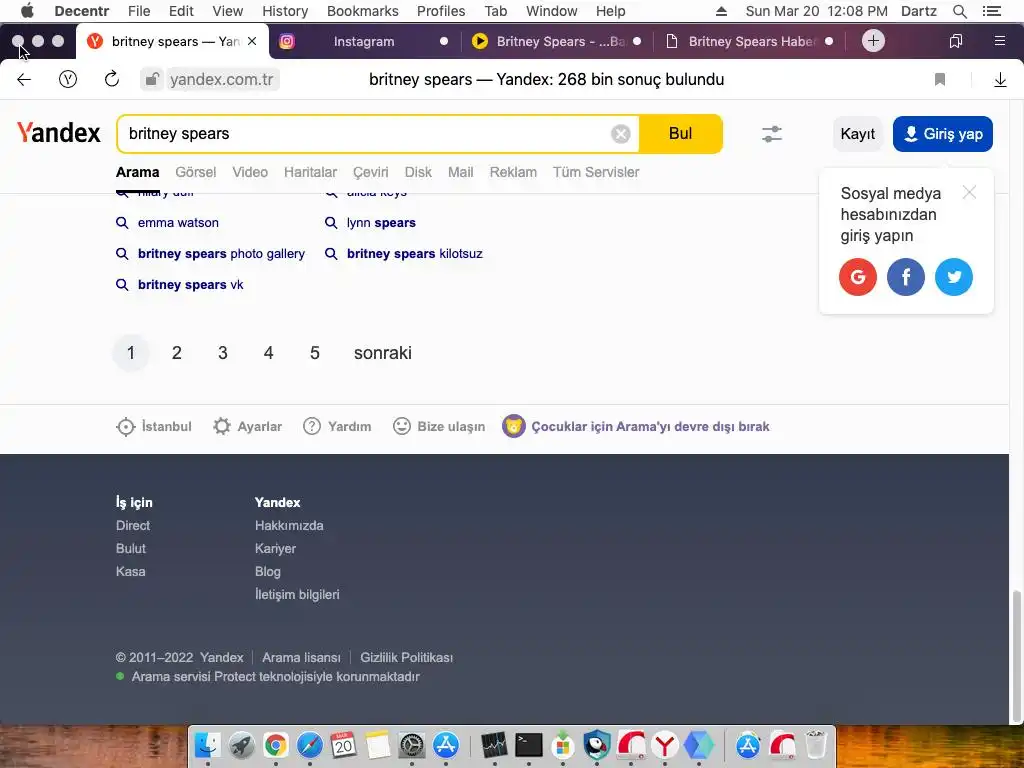Open Yandex Browser from the dock
The image size is (1024, 768).
[x=665, y=744]
